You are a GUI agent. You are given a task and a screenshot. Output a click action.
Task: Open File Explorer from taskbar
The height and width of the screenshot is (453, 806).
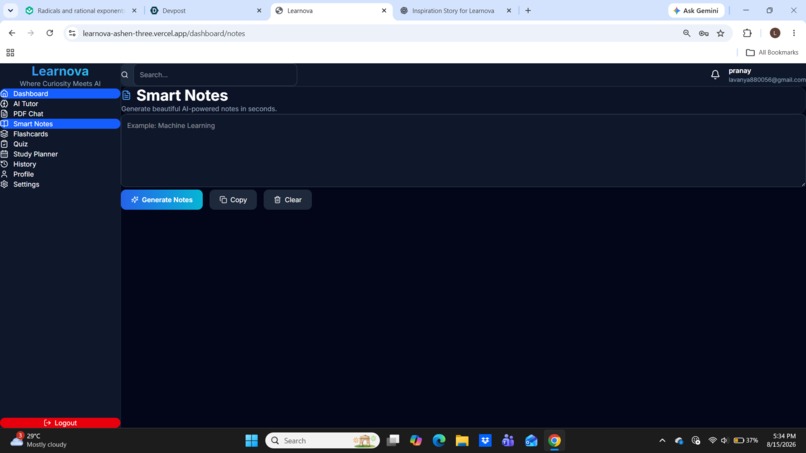pyautogui.click(x=462, y=441)
